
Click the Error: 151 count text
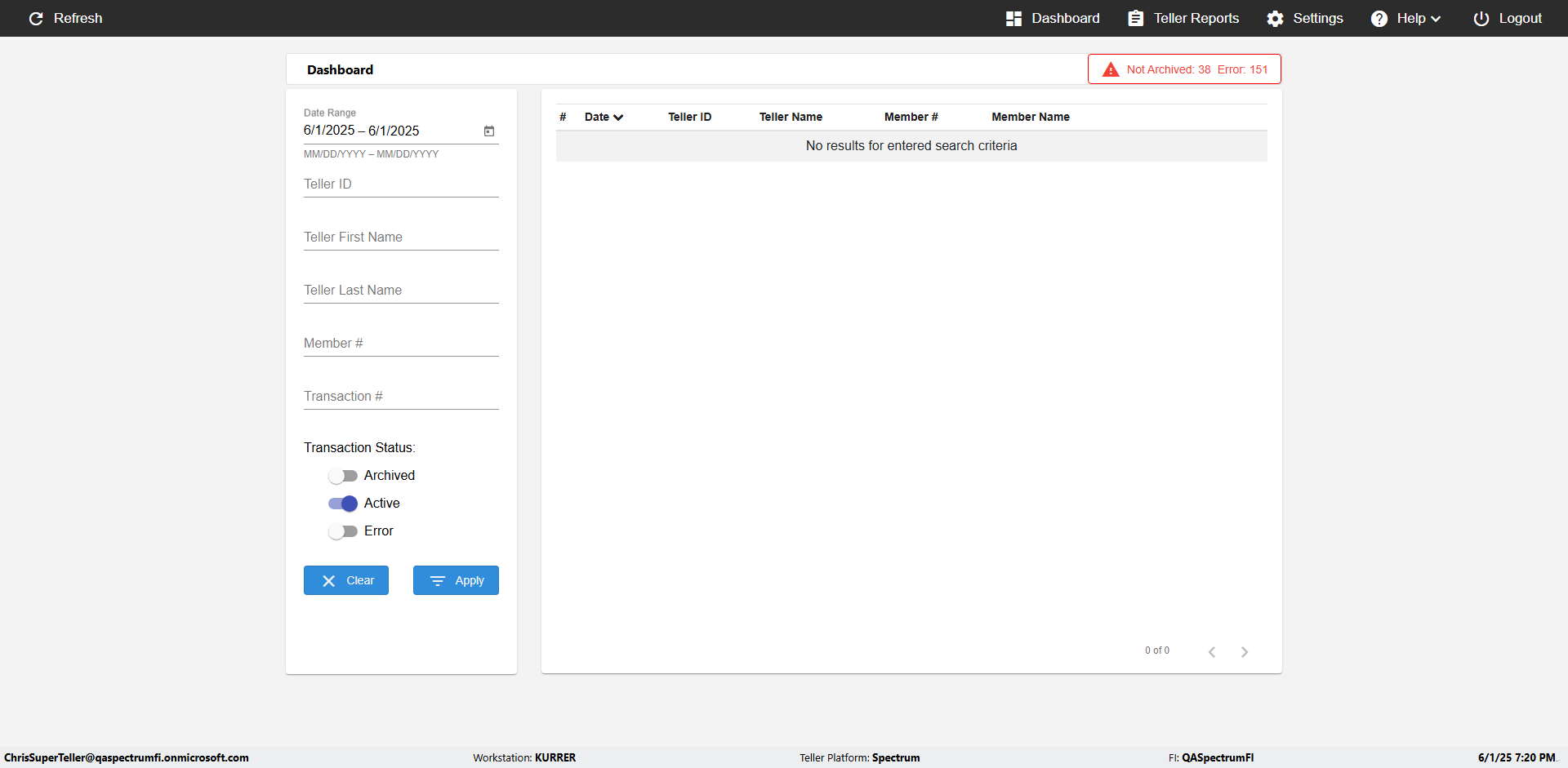[1242, 69]
